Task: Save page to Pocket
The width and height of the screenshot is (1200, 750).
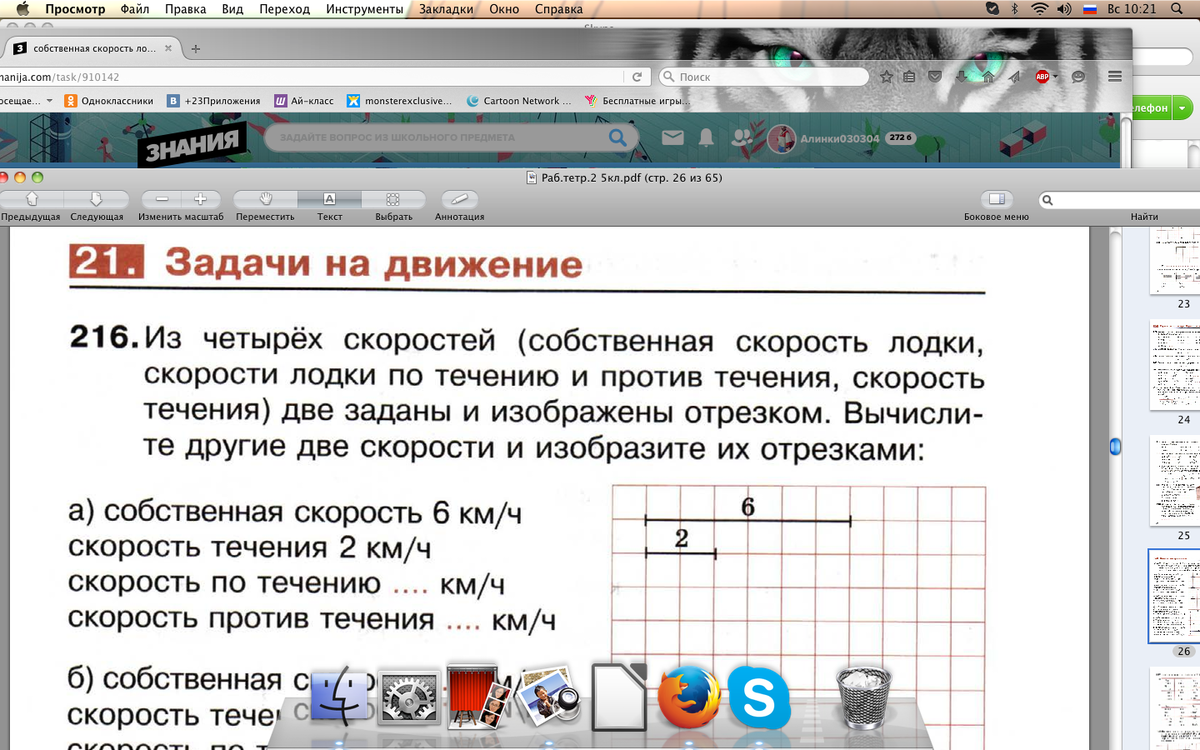Action: 935,76
